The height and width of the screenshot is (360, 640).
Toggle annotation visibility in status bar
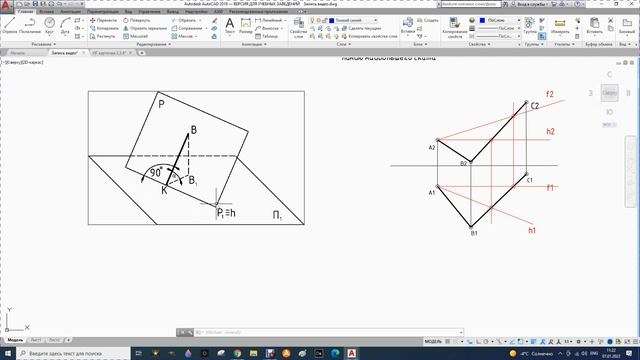tap(542, 341)
